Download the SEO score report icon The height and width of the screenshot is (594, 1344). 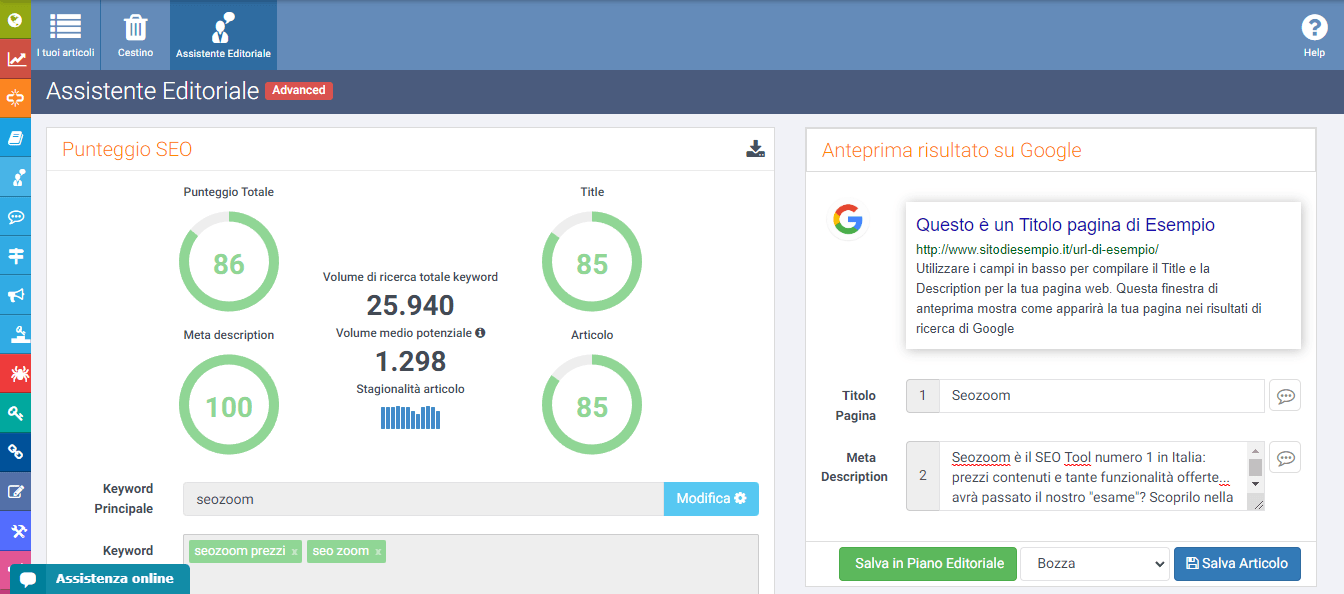point(755,149)
